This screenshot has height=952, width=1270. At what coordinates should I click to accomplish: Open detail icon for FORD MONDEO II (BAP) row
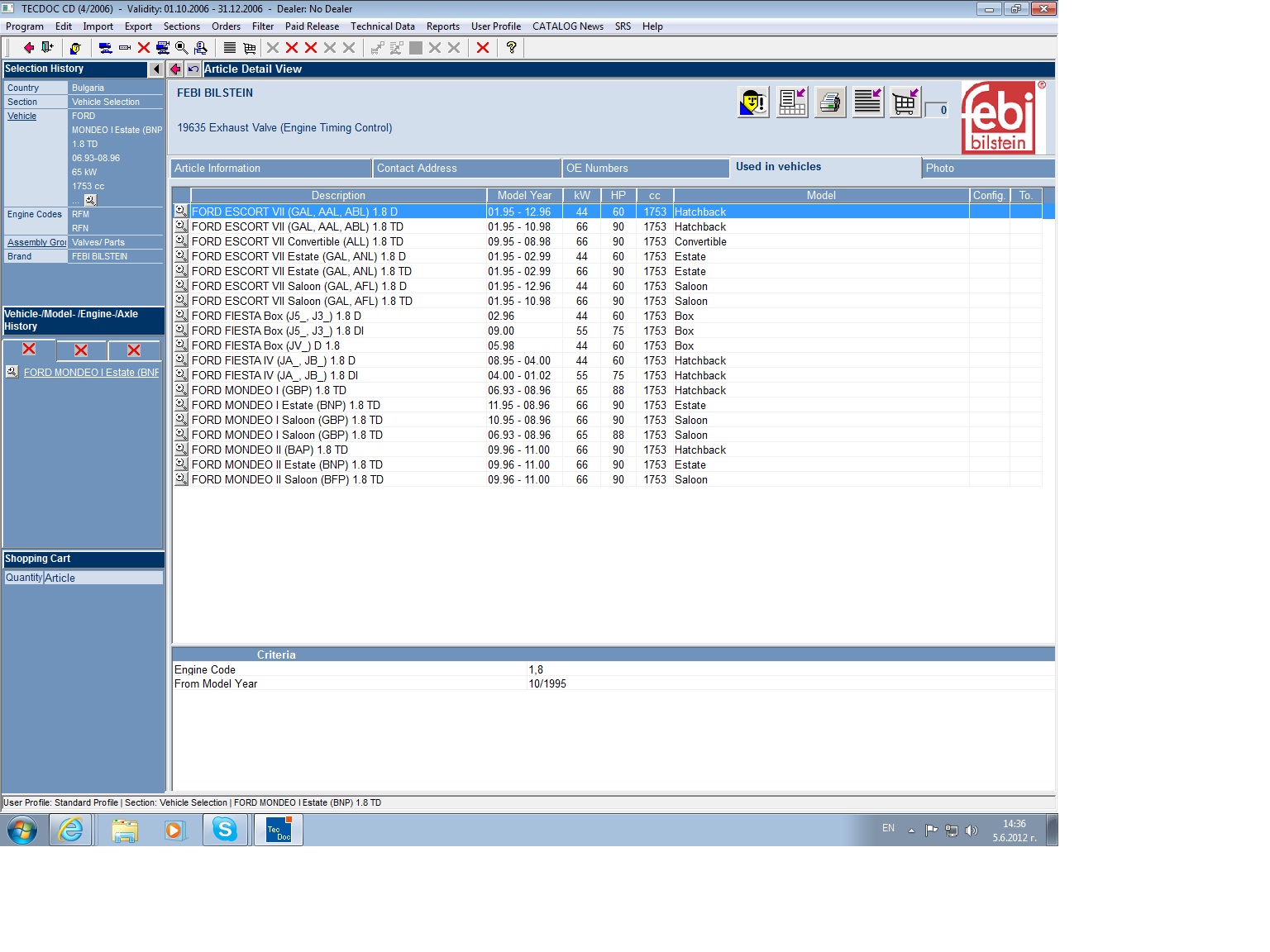pyautogui.click(x=180, y=450)
